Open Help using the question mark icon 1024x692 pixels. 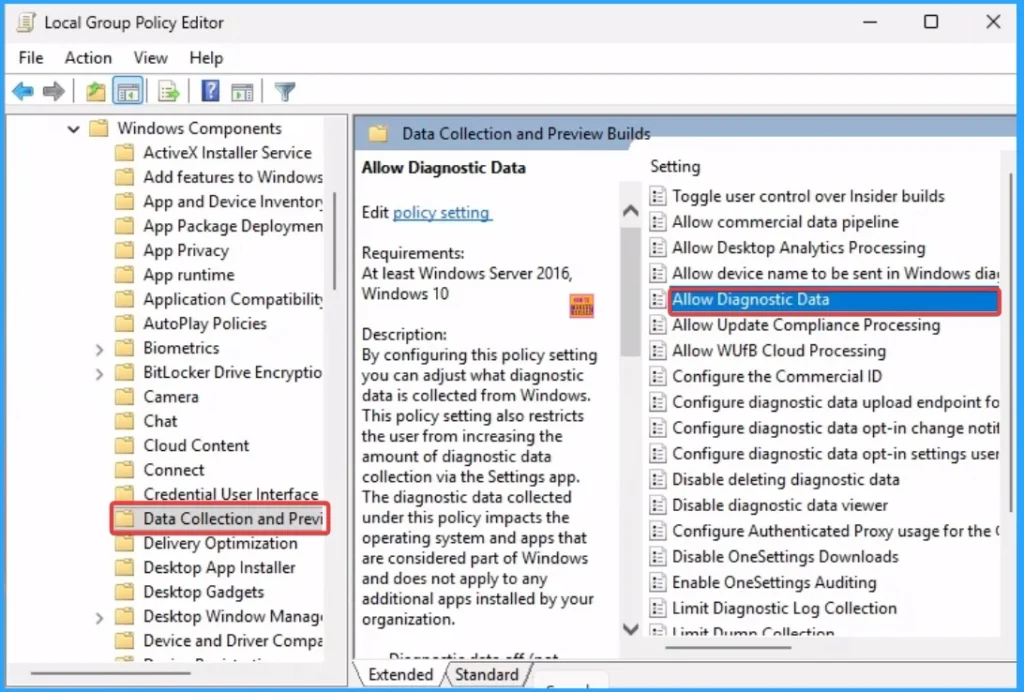point(210,92)
